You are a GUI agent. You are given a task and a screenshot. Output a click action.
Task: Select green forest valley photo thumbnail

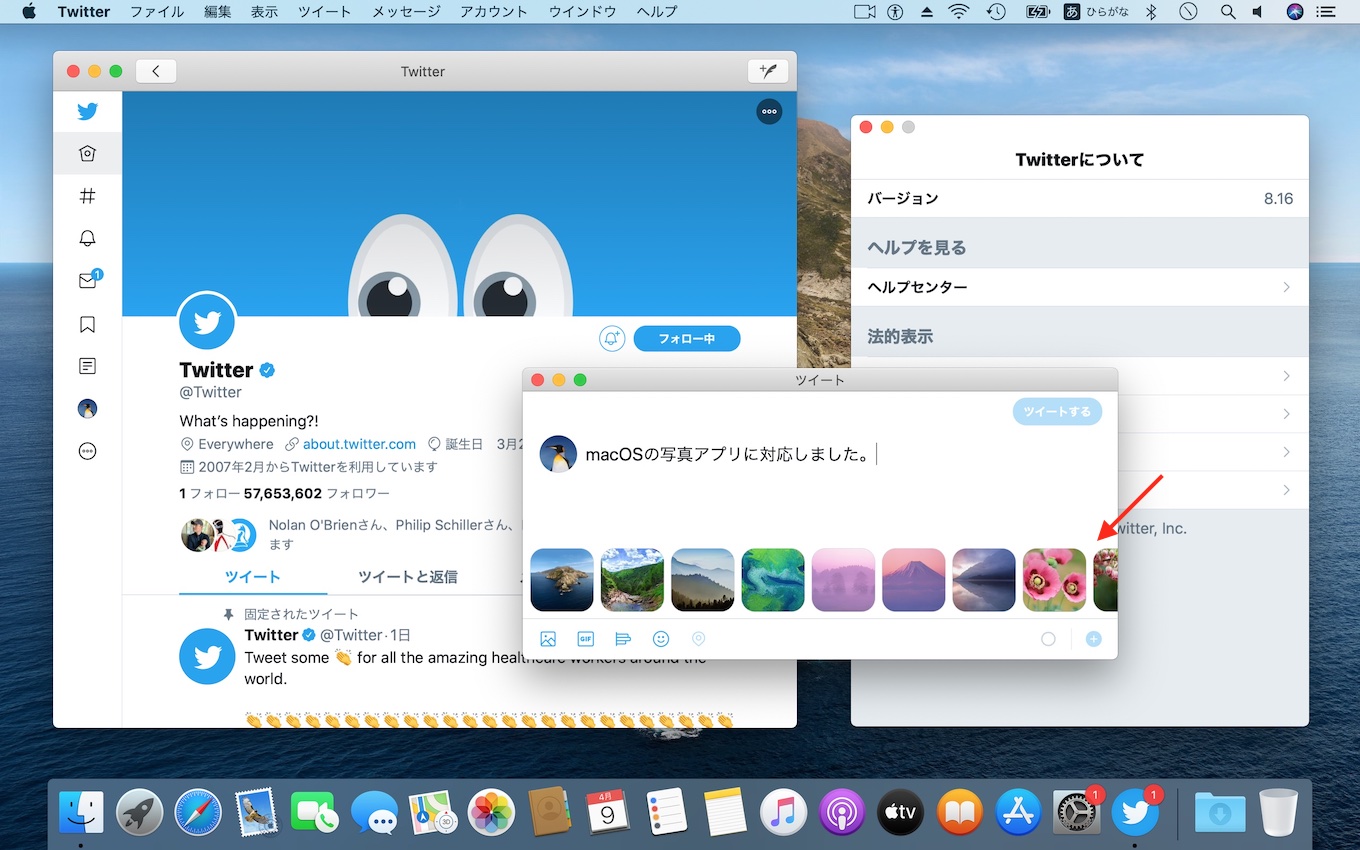tap(633, 580)
